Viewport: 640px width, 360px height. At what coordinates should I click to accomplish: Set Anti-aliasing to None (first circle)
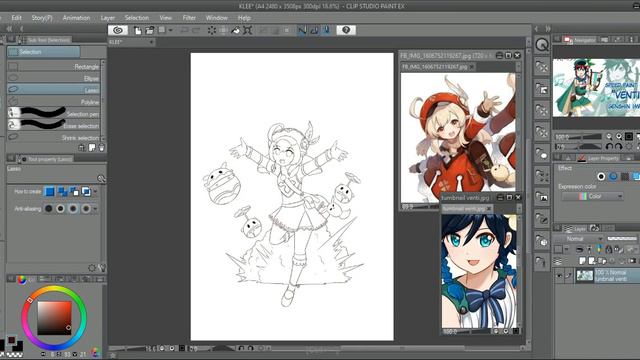click(x=49, y=209)
